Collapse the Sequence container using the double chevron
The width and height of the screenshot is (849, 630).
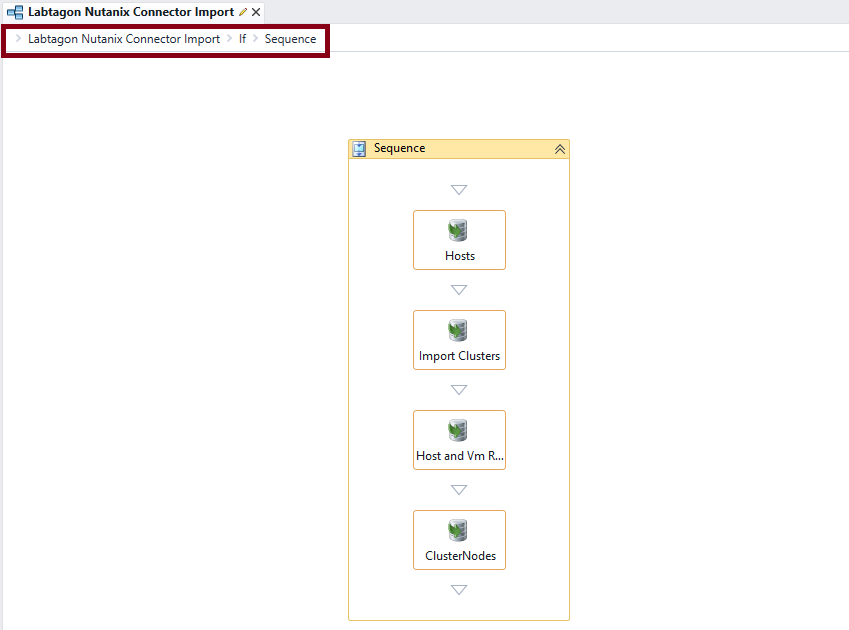[x=559, y=149]
